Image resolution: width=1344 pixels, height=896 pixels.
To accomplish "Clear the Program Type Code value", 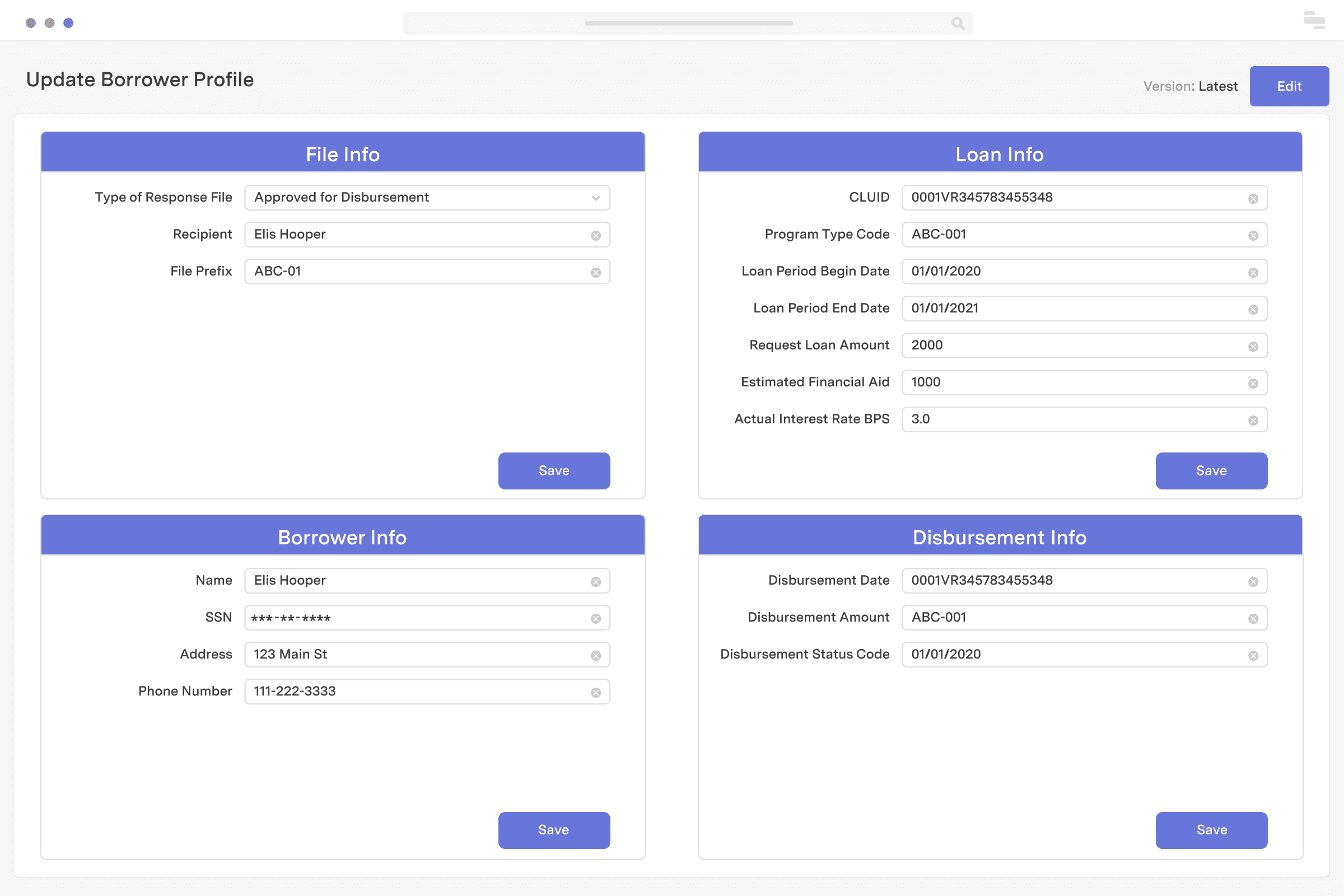I will click(1254, 234).
